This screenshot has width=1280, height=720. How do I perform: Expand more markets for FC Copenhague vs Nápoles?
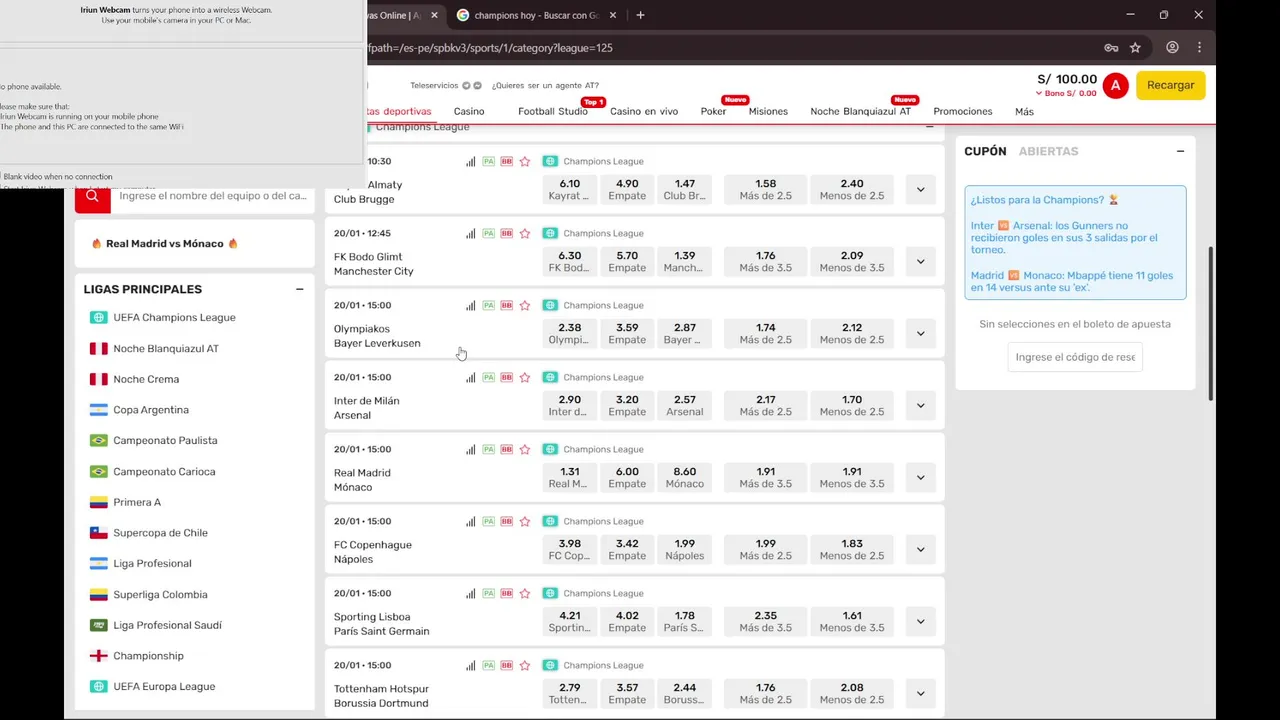point(921,549)
